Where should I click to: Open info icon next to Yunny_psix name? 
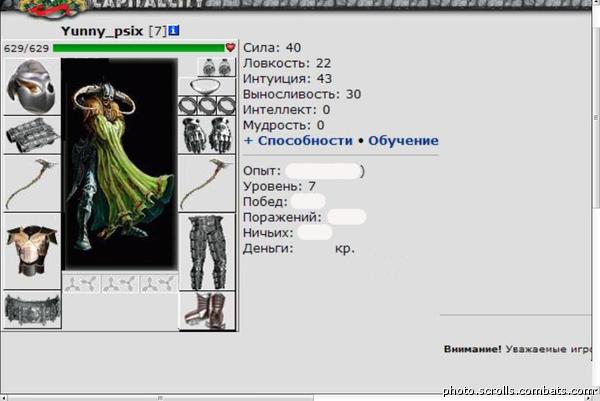pos(174,31)
